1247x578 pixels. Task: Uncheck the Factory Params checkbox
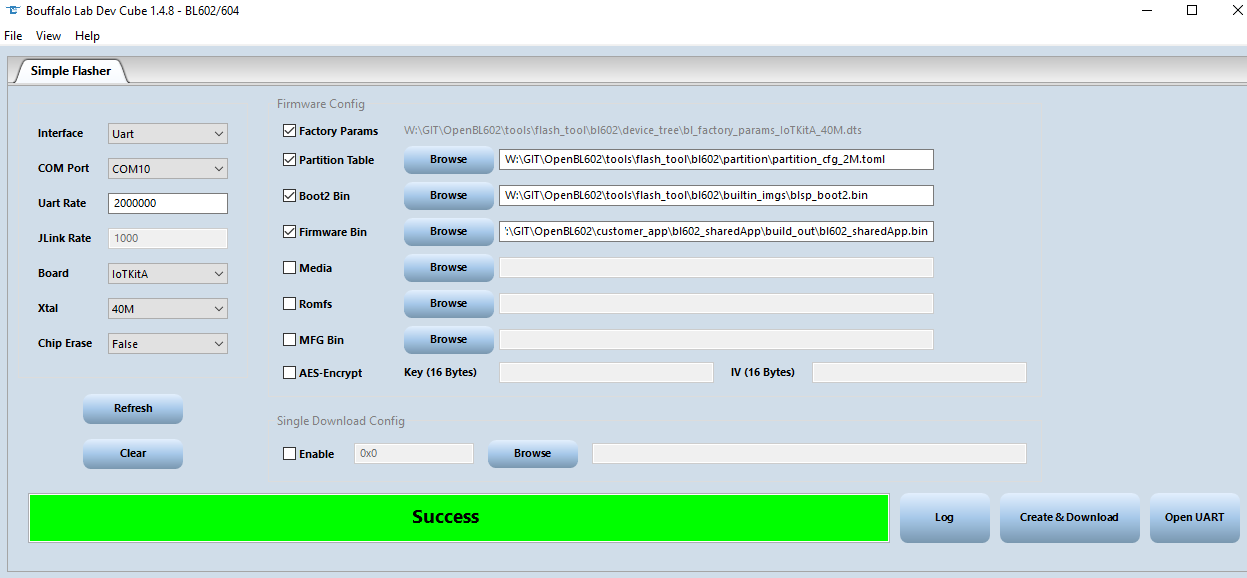click(x=290, y=131)
